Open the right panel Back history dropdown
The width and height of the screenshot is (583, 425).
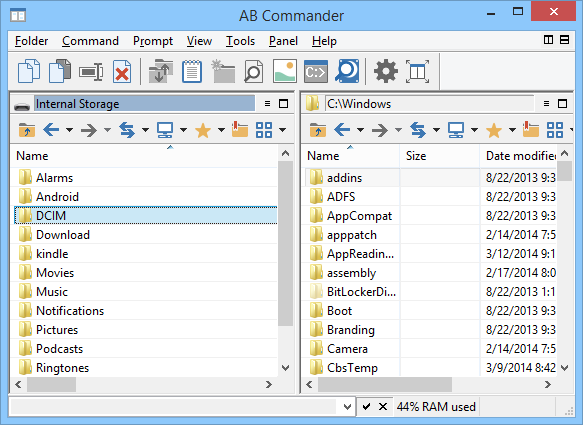pyautogui.click(x=360, y=130)
